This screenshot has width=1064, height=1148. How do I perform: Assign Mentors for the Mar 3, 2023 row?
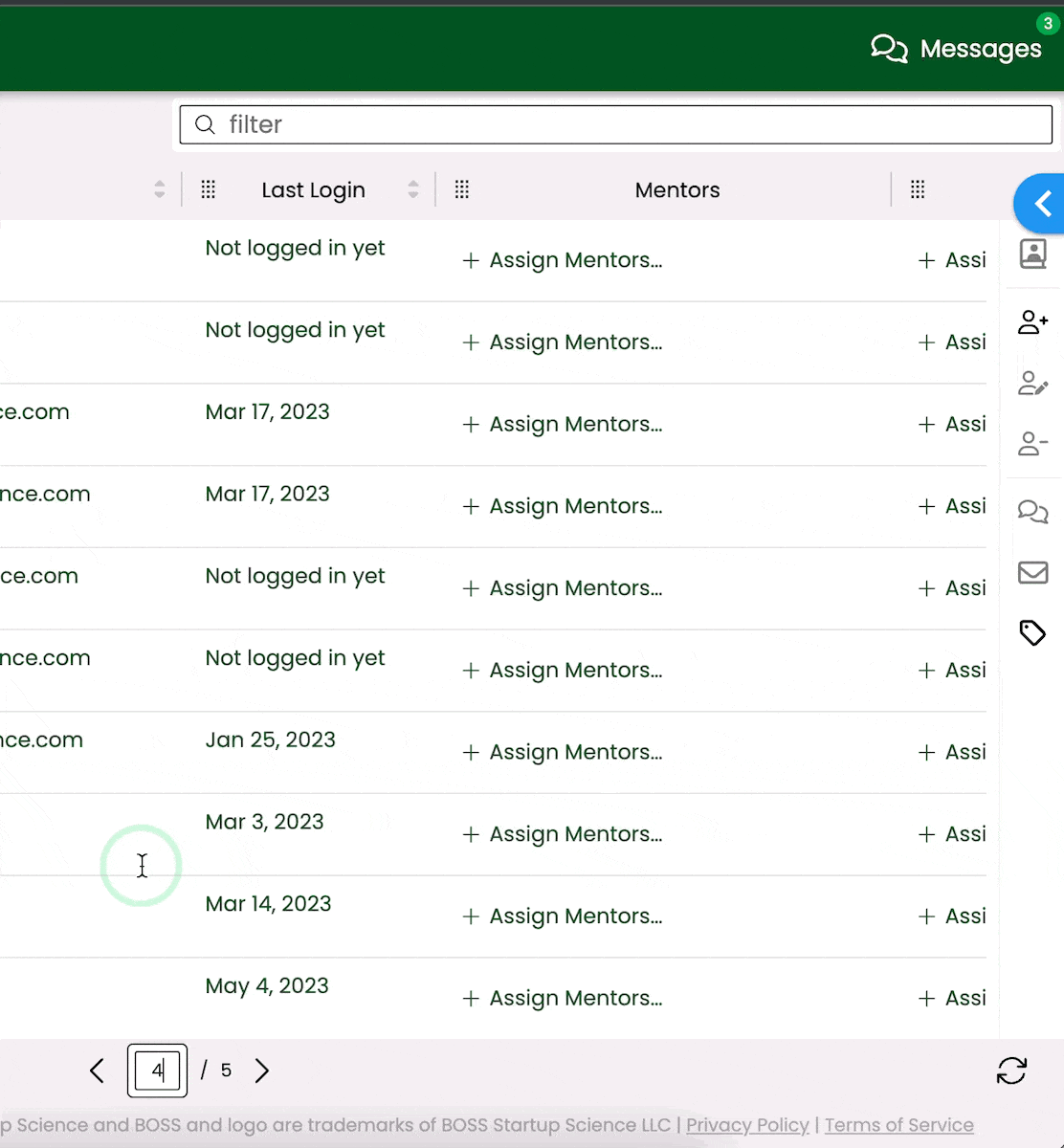pyautogui.click(x=563, y=834)
